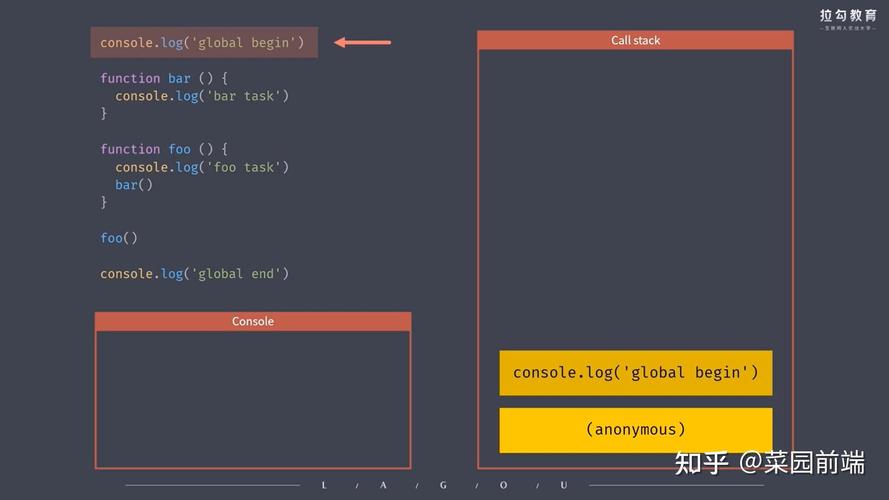Click the Lagou Education logo
This screenshot has width=889, height=500.
(848, 19)
